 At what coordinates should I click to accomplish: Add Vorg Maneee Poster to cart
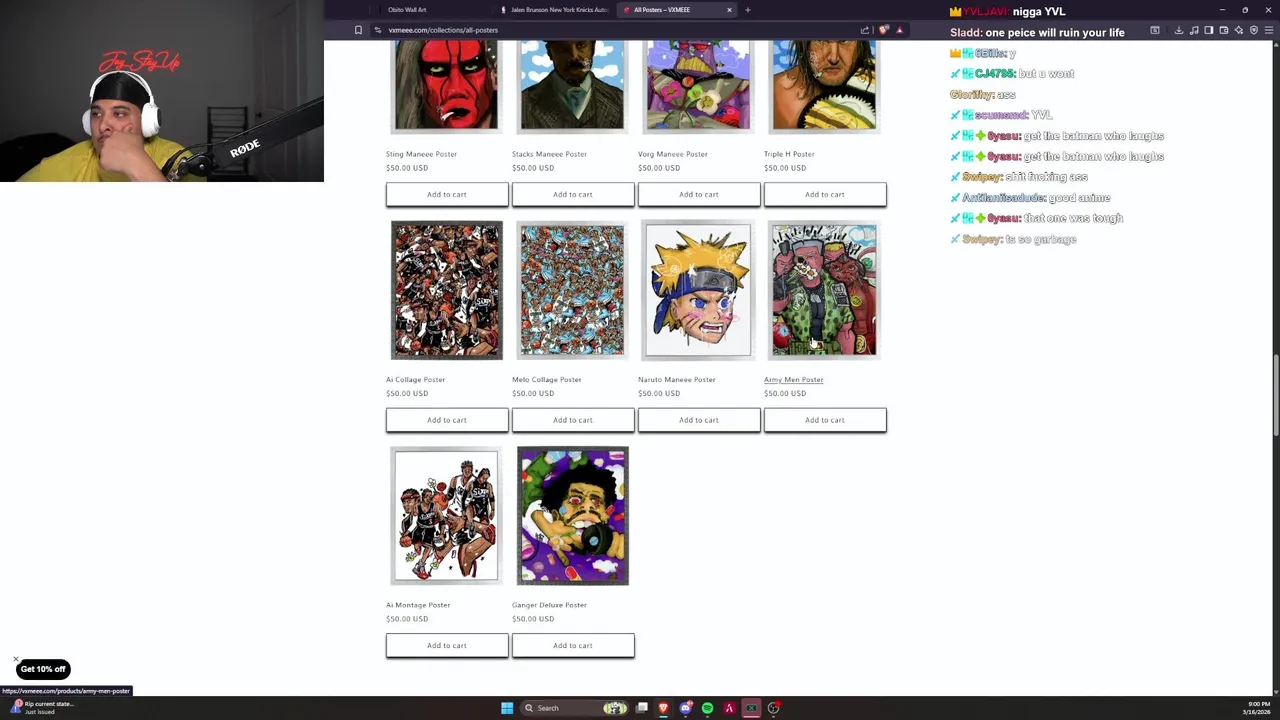699,194
